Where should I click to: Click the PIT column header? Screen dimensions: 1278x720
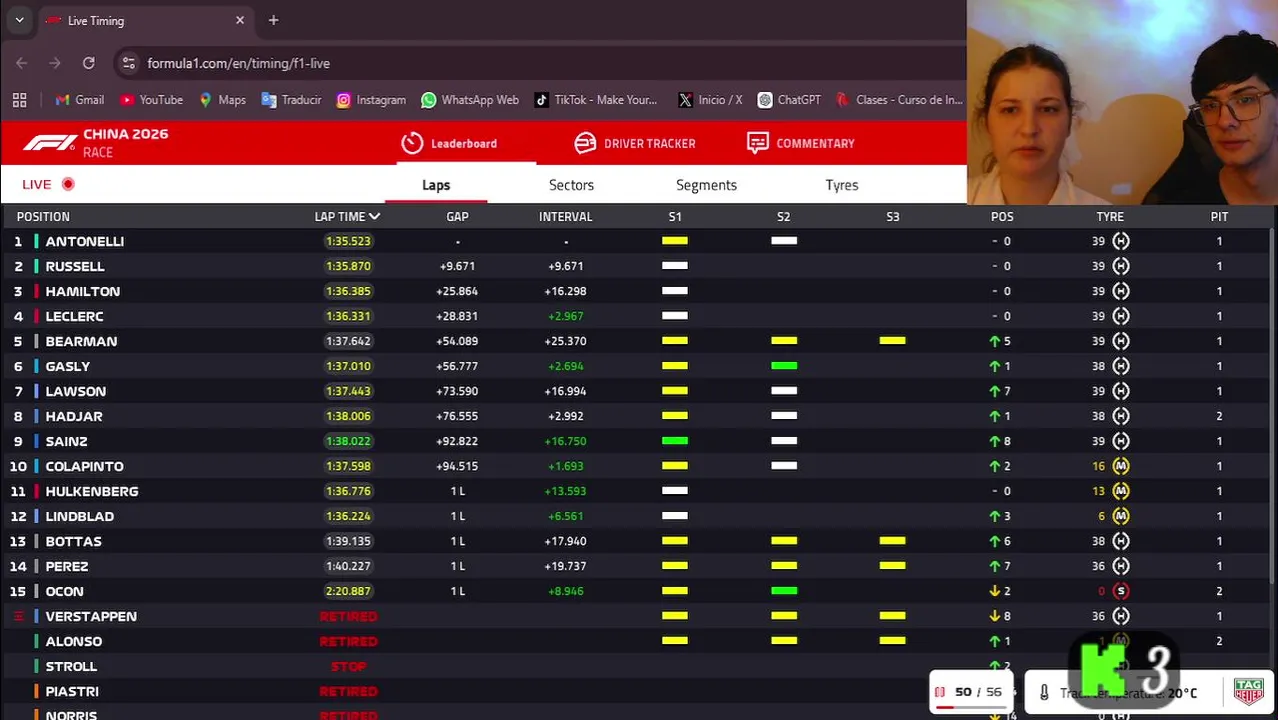tap(1219, 216)
